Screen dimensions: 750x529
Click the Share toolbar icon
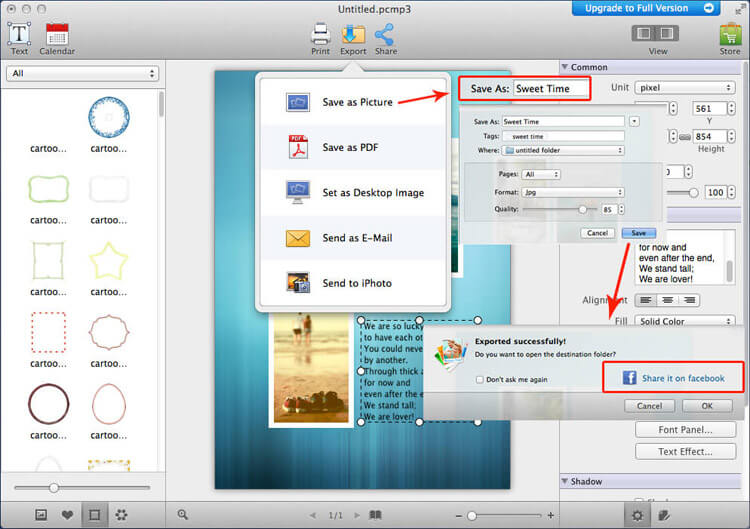coord(386,39)
